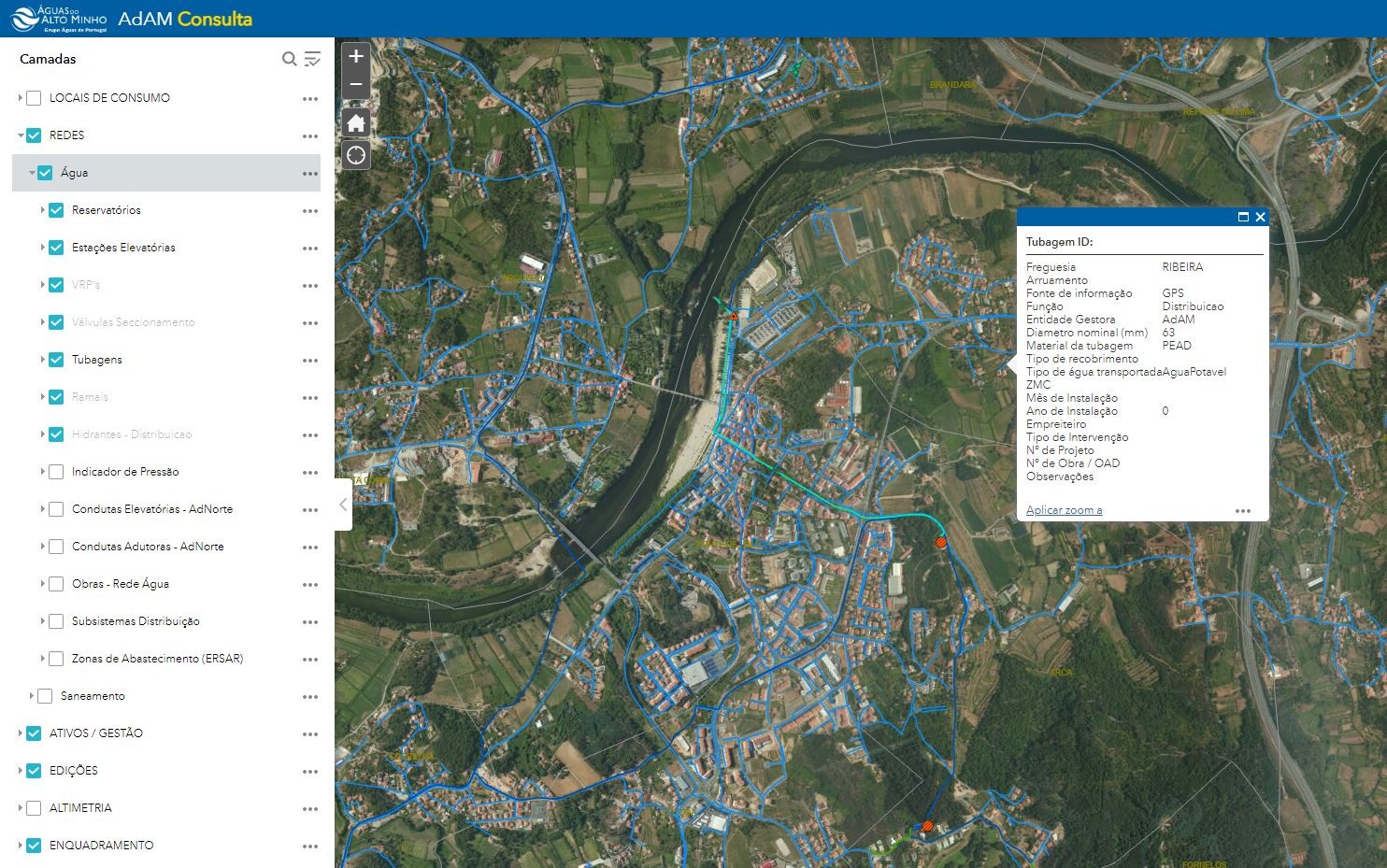The width and height of the screenshot is (1387, 868).
Task: Open options menu for Tubagens layer
Action: tap(310, 361)
